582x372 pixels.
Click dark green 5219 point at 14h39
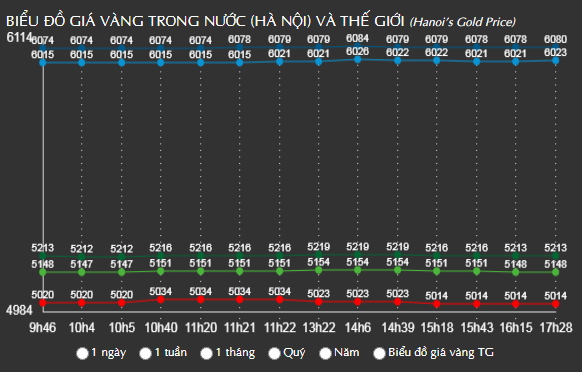(398, 255)
